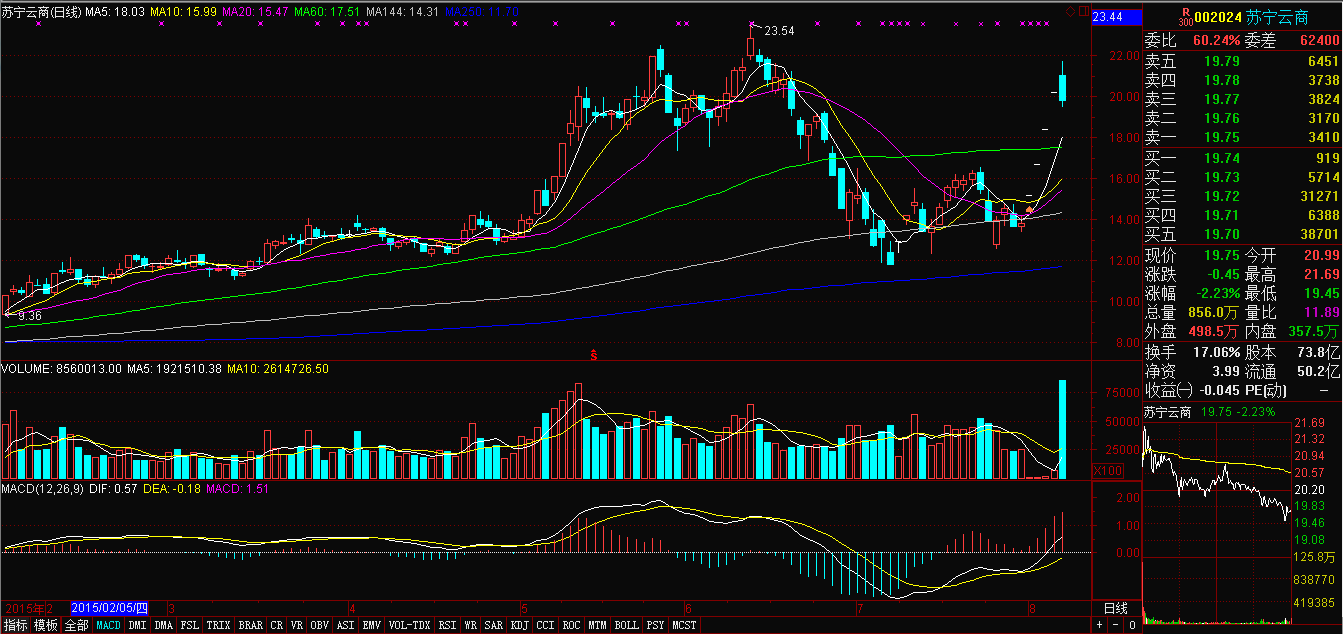
Task: Switch to the EMV indicator tab
Action: (x=371, y=625)
